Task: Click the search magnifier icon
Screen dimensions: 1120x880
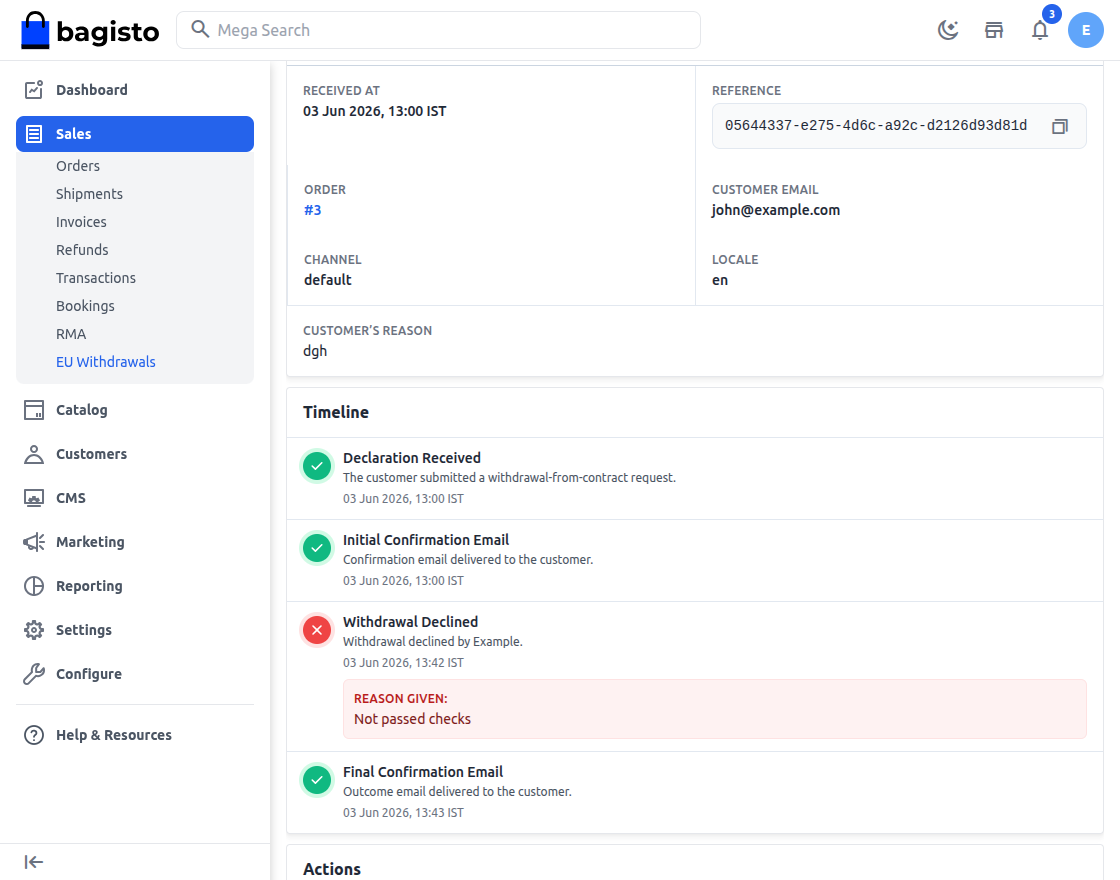Action: 200,29
